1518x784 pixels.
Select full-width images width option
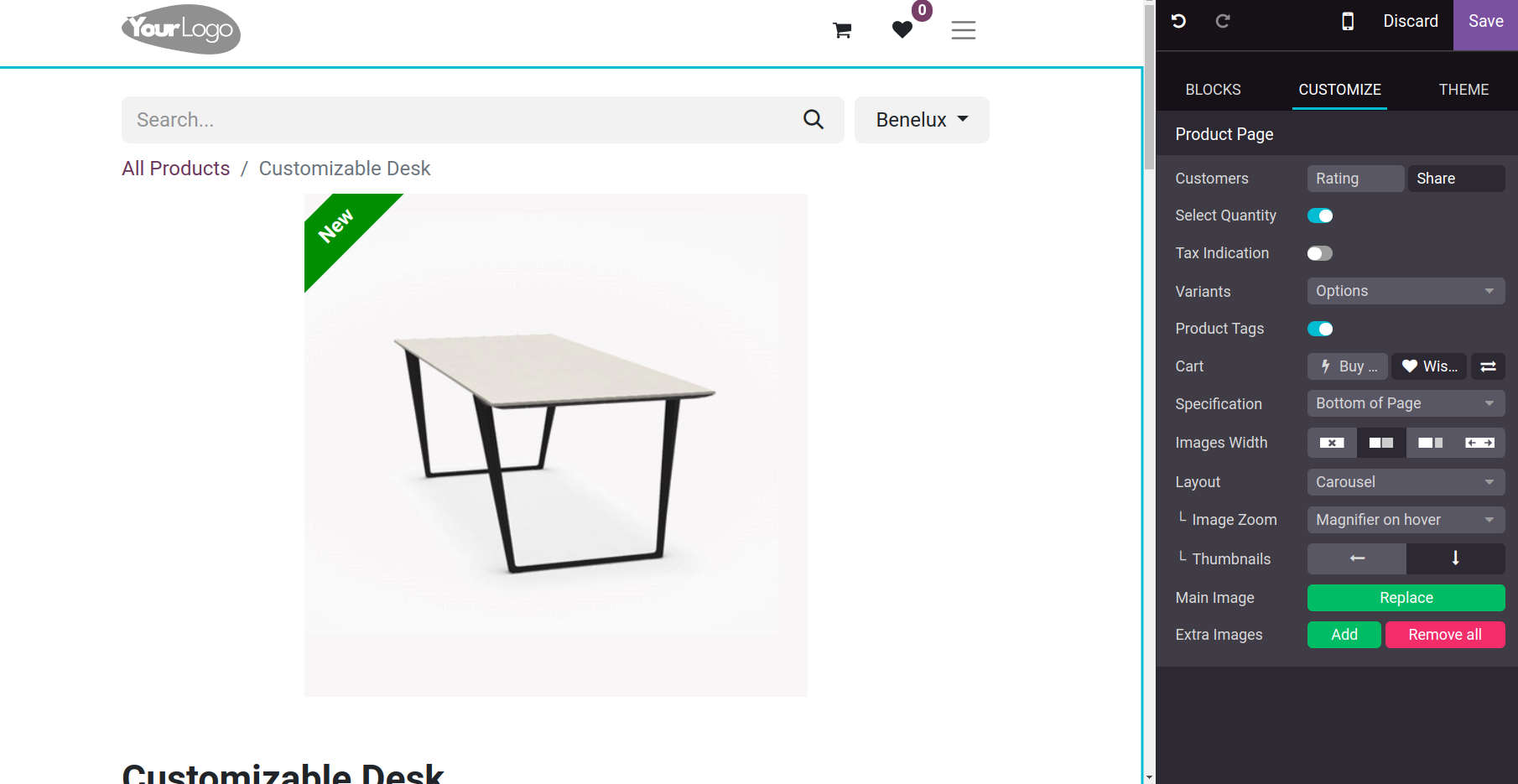tap(1480, 443)
